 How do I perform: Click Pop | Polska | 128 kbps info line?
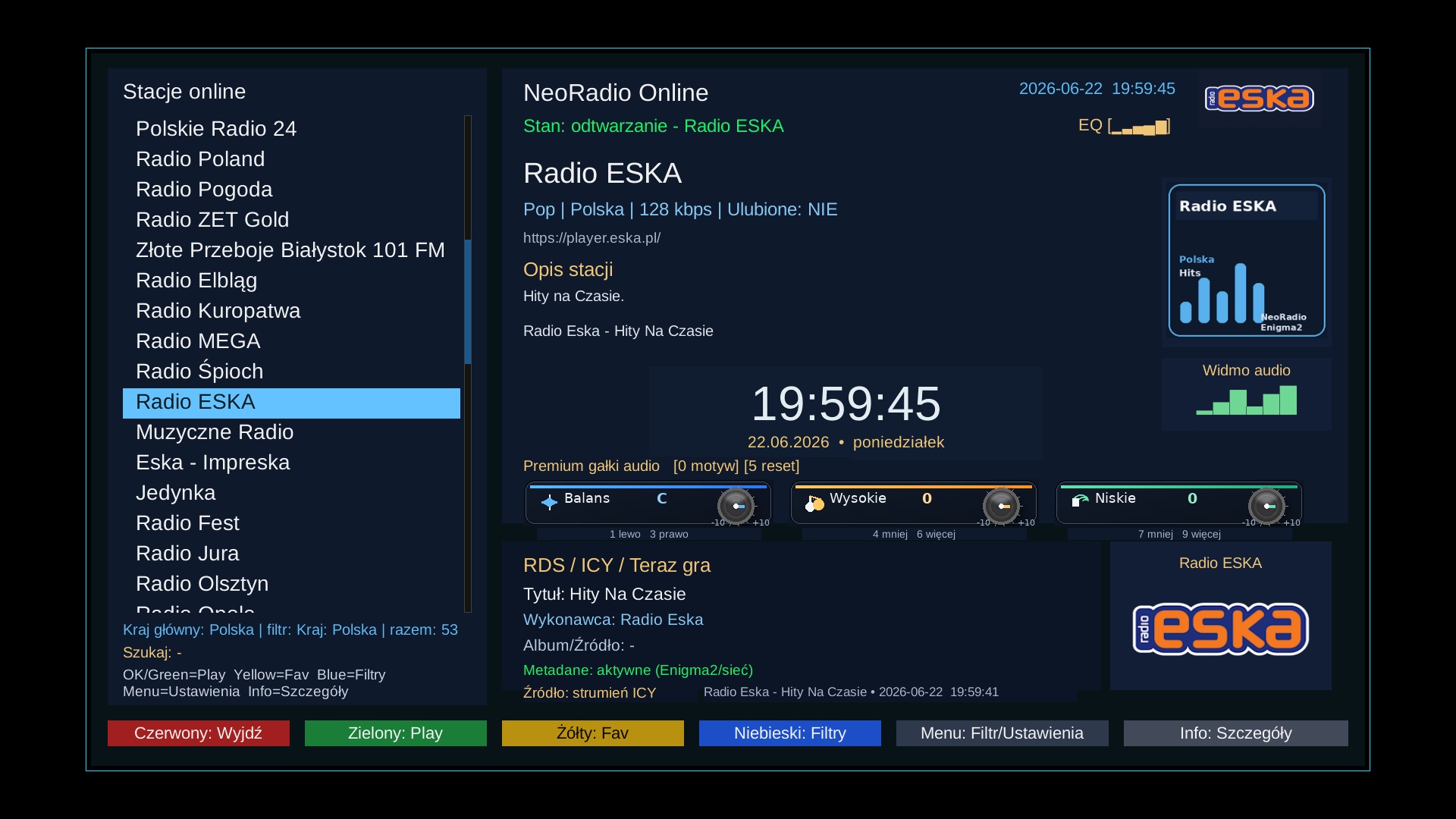tap(680, 209)
